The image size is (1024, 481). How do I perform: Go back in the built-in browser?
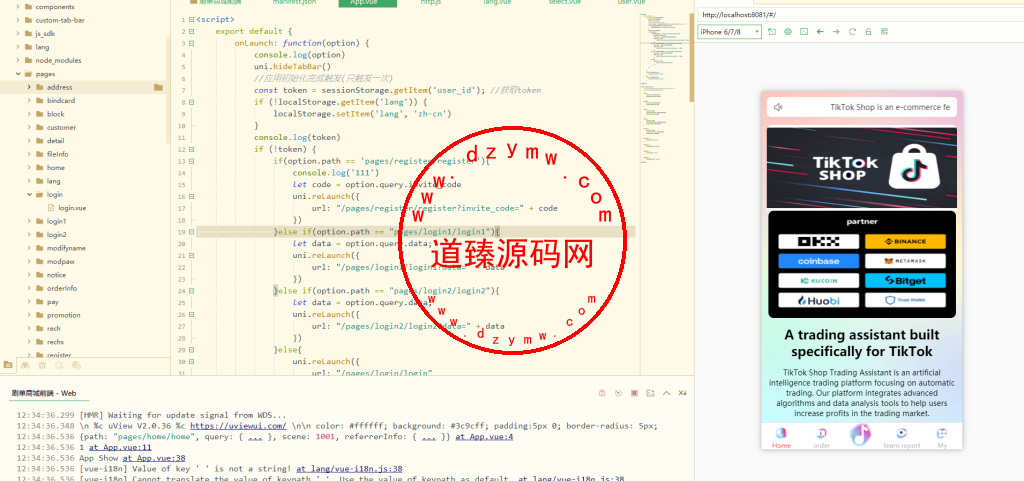[820, 31]
